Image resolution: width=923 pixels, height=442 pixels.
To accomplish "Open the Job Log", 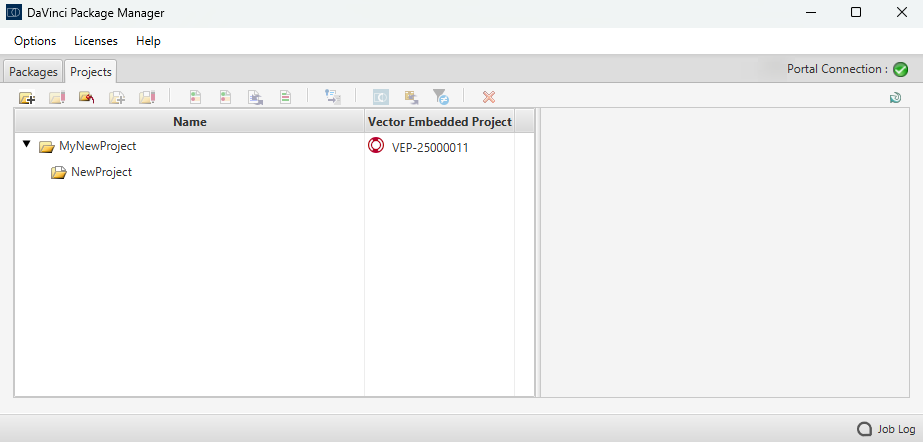I will [887, 429].
